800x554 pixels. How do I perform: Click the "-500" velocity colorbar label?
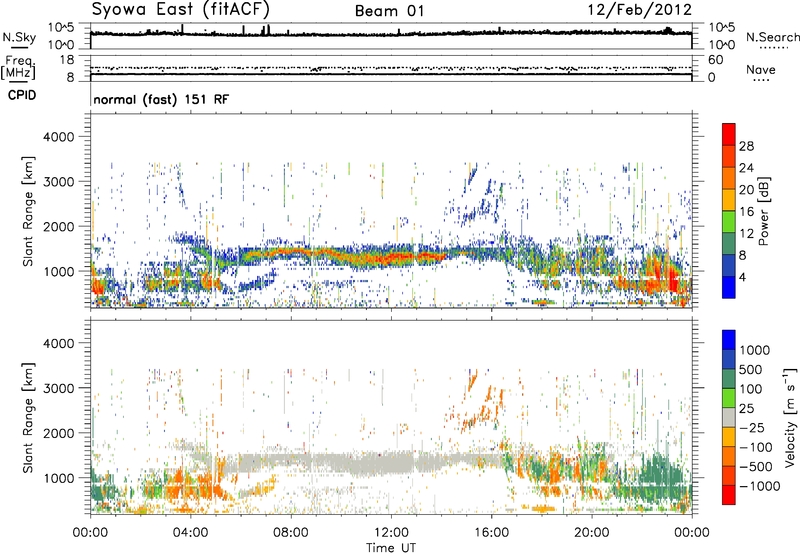pyautogui.click(x=756, y=467)
